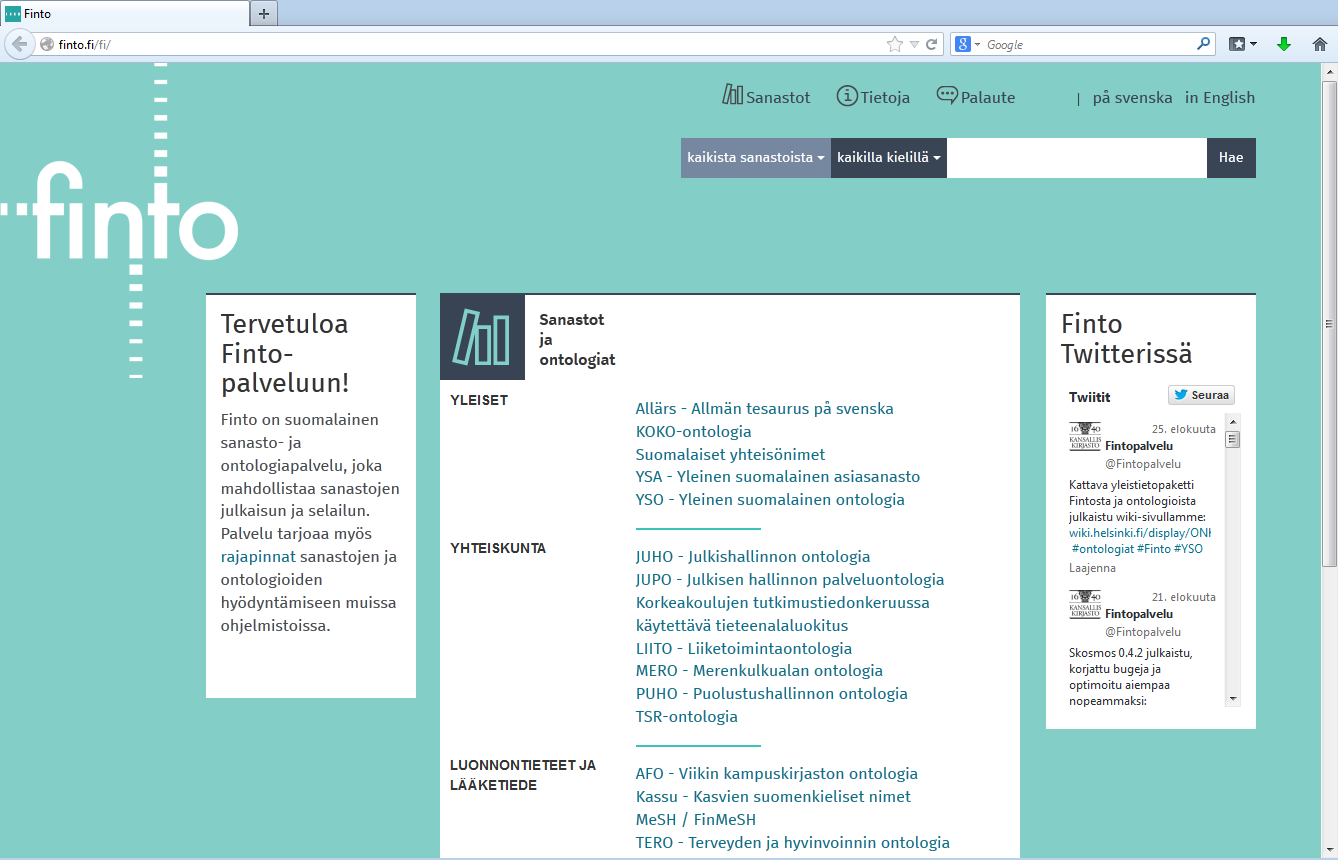Open JUPO - Julkisen hallinnon palveluontologia
The width and height of the screenshot is (1338, 860).
coord(790,579)
